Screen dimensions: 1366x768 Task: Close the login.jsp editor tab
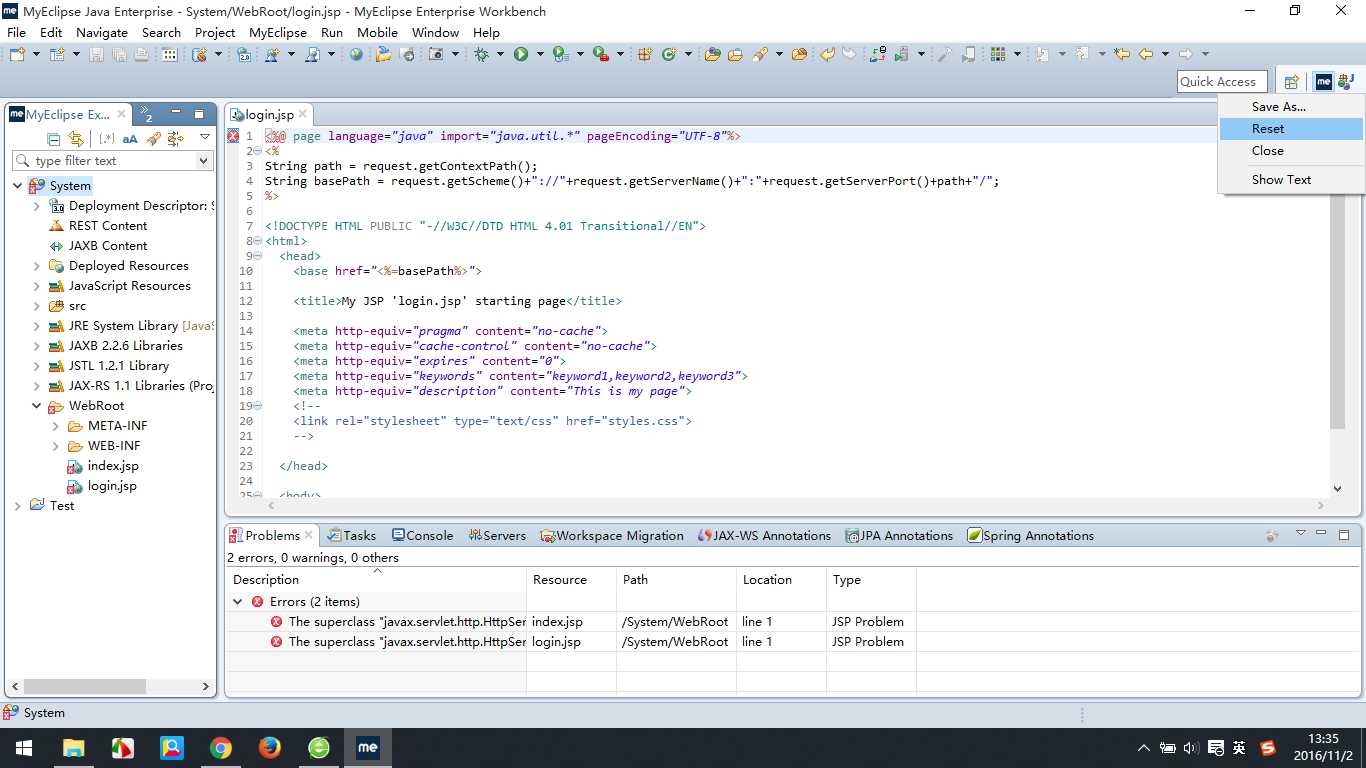(x=304, y=115)
